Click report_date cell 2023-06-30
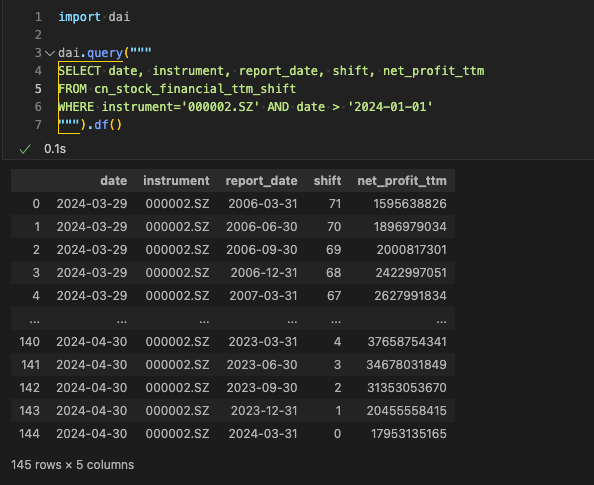594x485 pixels. (262, 365)
